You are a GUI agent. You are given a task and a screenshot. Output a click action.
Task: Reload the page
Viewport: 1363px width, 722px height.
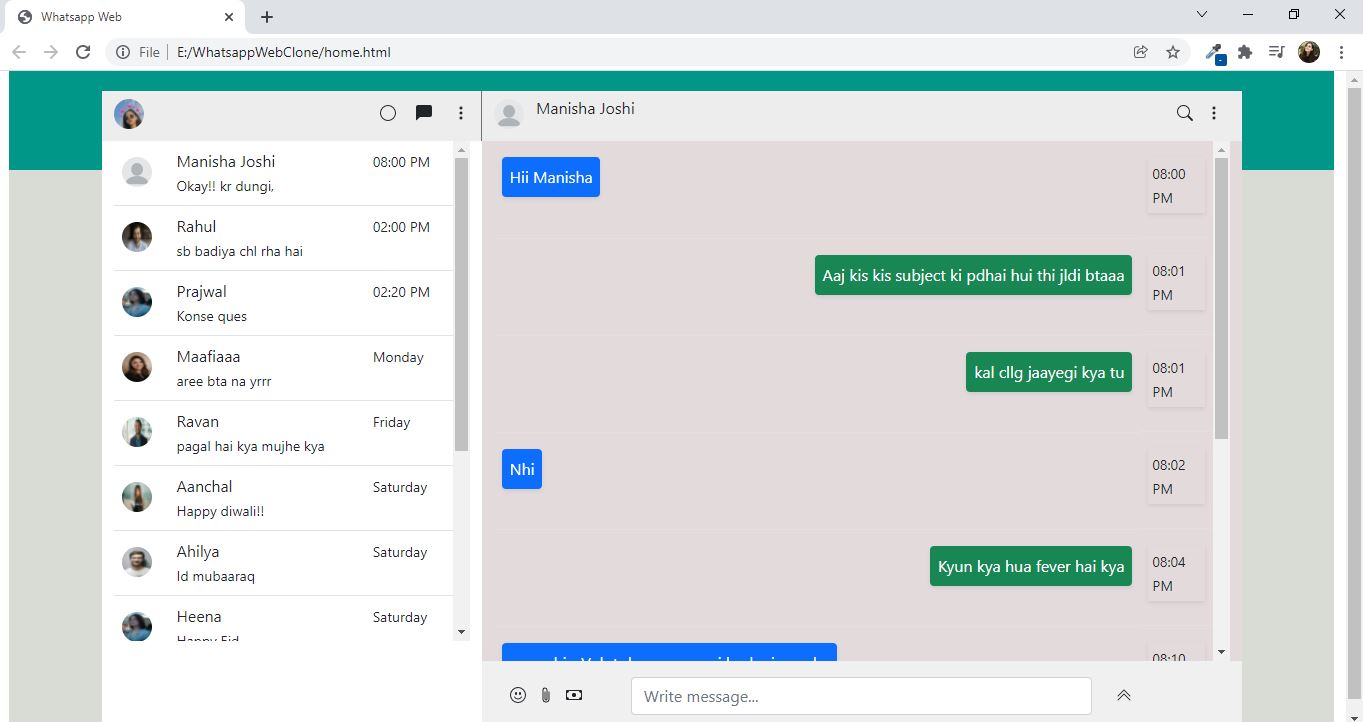(x=83, y=52)
